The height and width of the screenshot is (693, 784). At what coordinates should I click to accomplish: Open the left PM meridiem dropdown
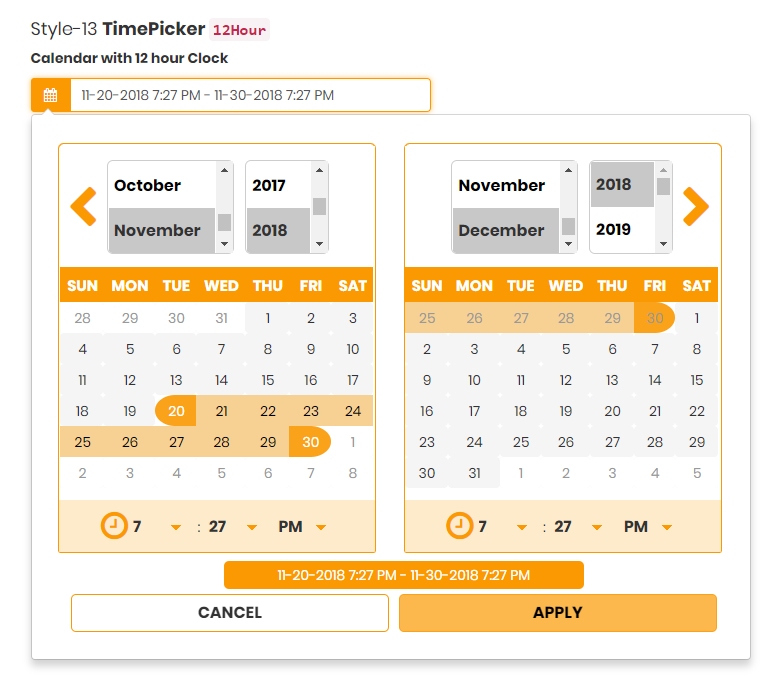[302, 526]
